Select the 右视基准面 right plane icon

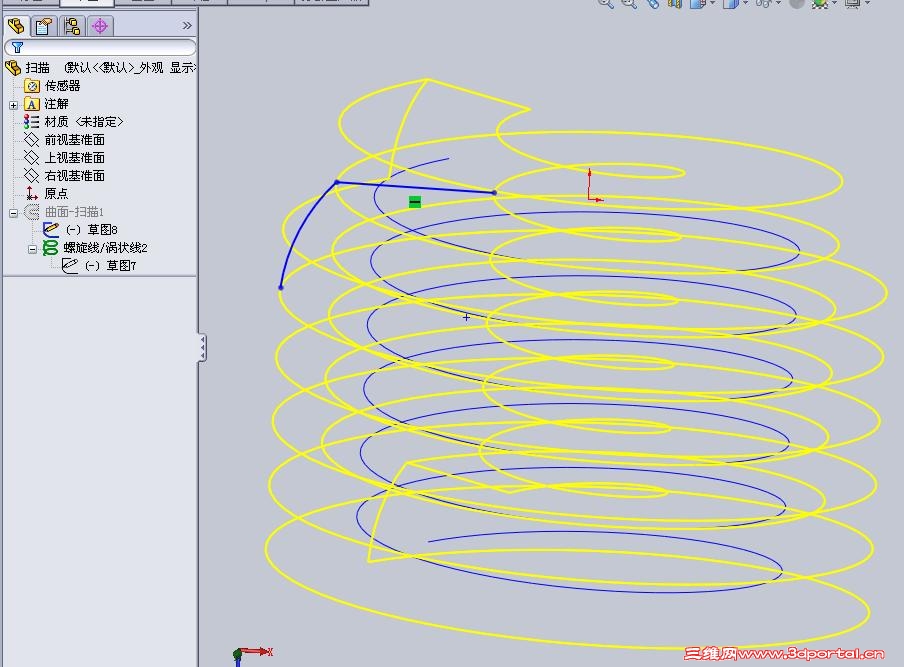pyautogui.click(x=31, y=175)
